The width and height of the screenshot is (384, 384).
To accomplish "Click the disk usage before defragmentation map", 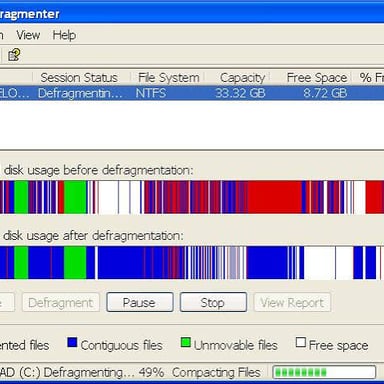I will tap(192, 197).
